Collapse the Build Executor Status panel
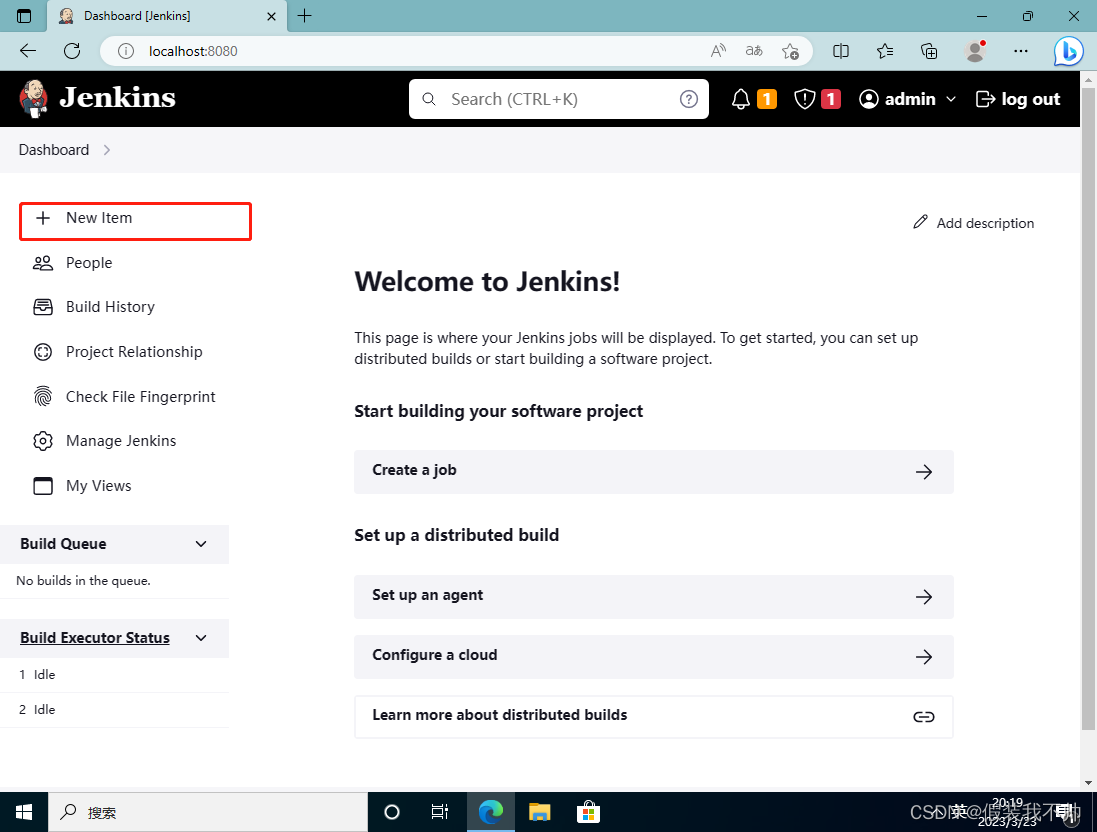The width and height of the screenshot is (1097, 832). point(201,637)
